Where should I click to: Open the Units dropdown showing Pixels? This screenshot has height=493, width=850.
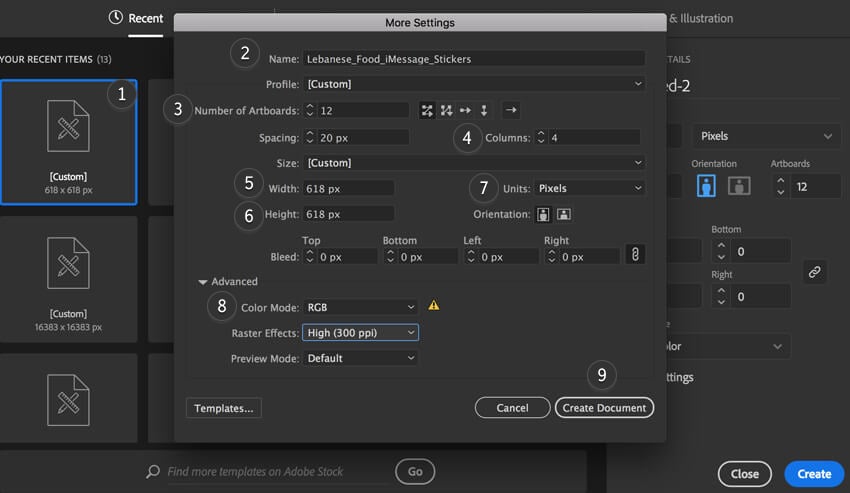pos(590,188)
